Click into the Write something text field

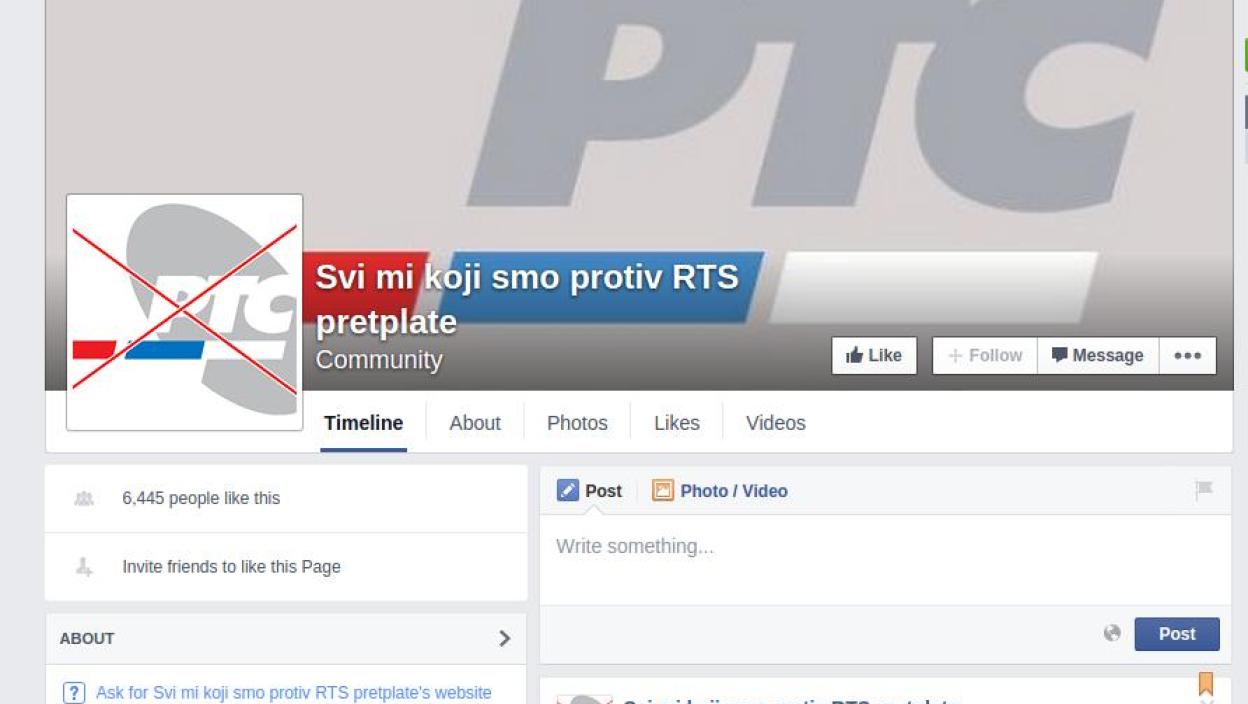tap(885, 559)
